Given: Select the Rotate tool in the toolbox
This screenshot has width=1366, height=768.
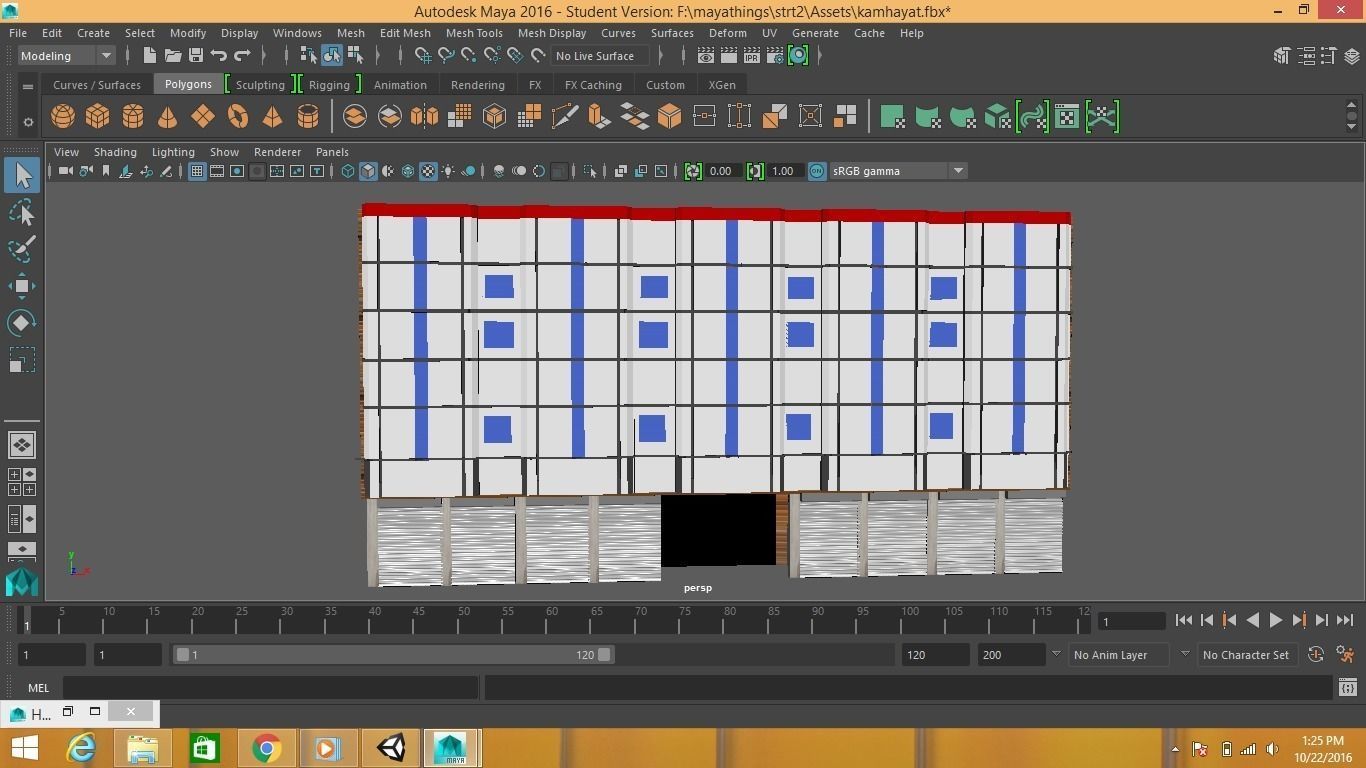Looking at the screenshot, I should pos(22,323).
